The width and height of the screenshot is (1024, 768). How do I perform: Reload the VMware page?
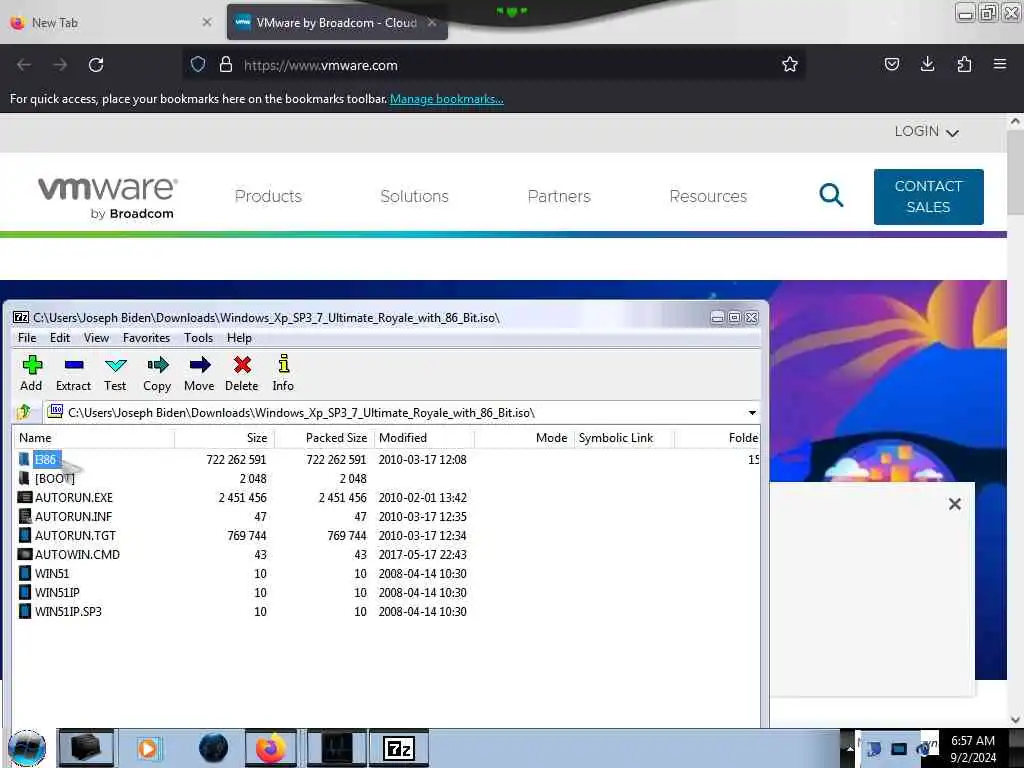pos(96,65)
